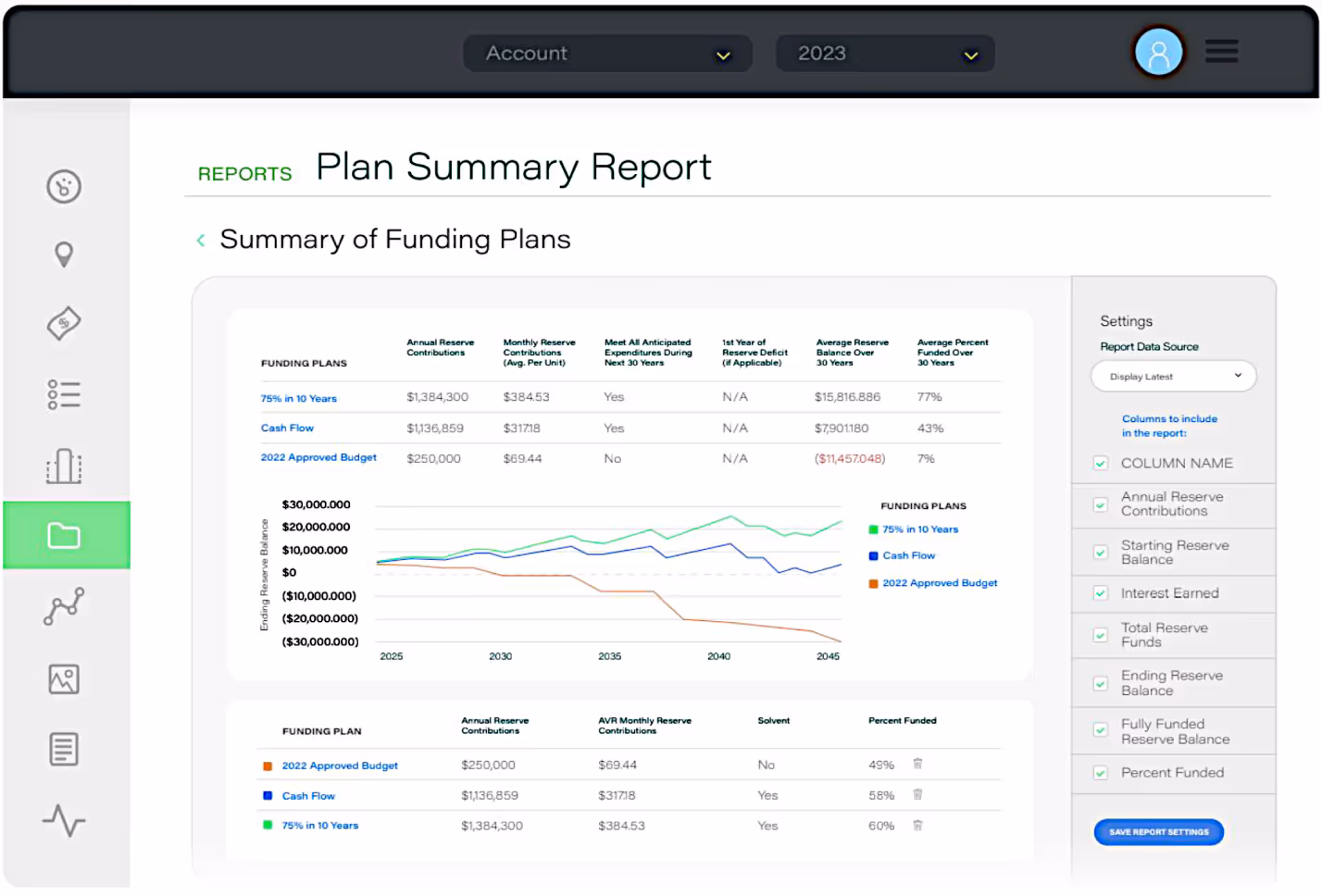Screen dimensions: 1322x896
Task: Toggle Ending Reserve Balance checkbox
Action: [1100, 683]
